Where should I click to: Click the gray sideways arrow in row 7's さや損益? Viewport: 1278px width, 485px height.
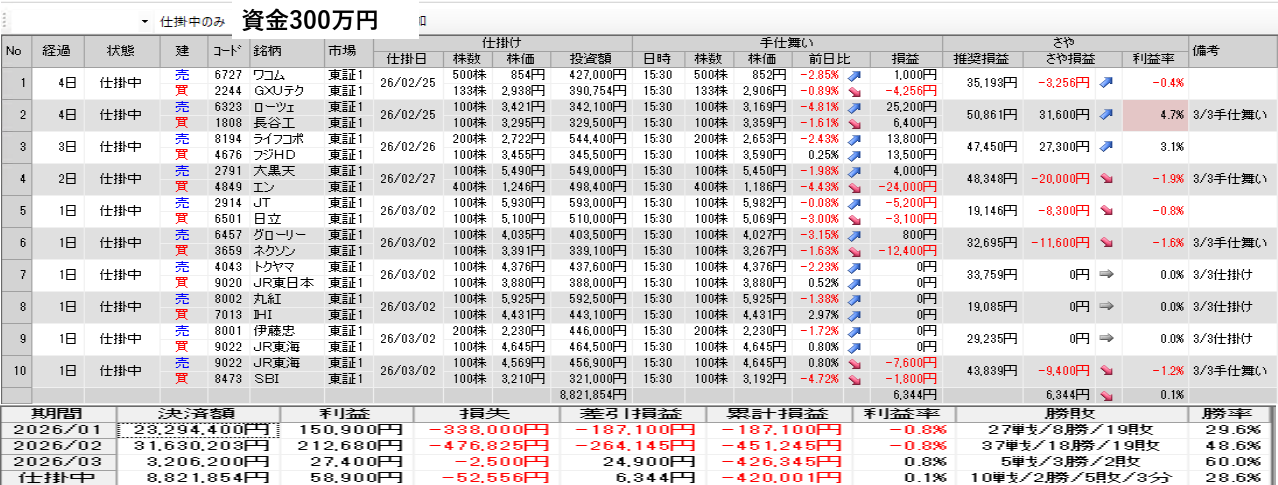(x=1106, y=274)
